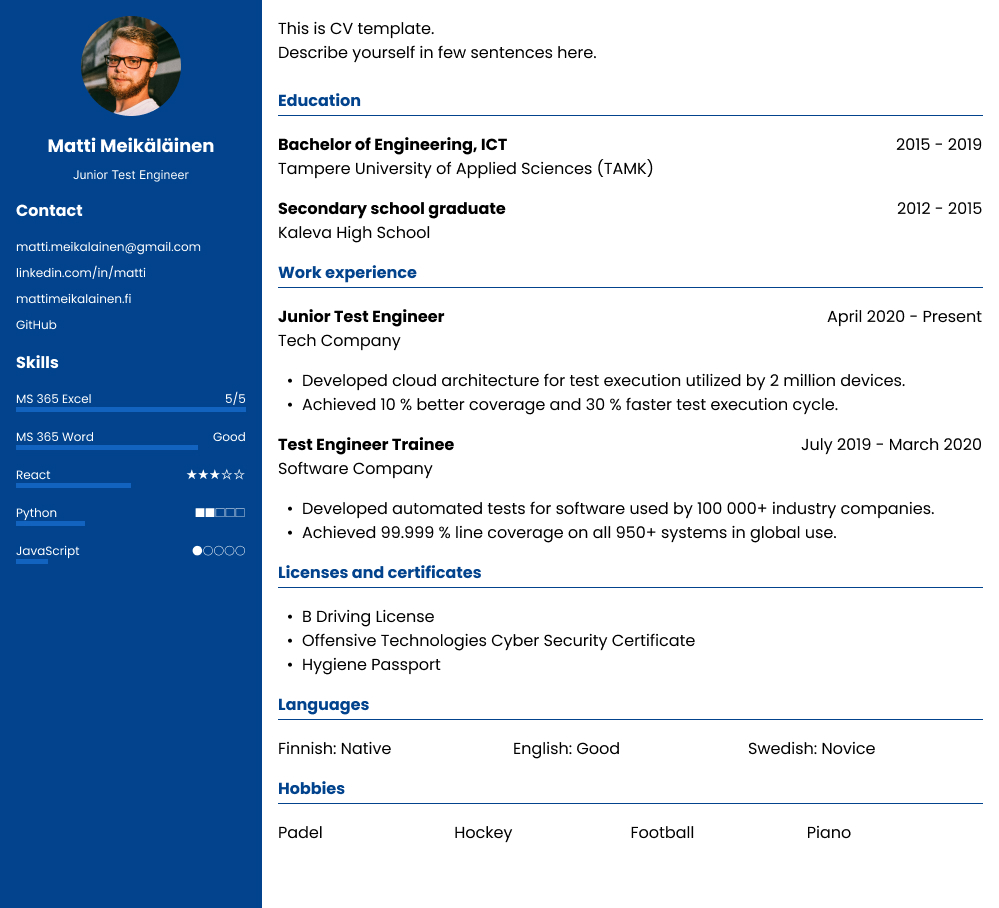Click the fourth empty star in React rating
This screenshot has width=999, height=908.
coord(227,474)
